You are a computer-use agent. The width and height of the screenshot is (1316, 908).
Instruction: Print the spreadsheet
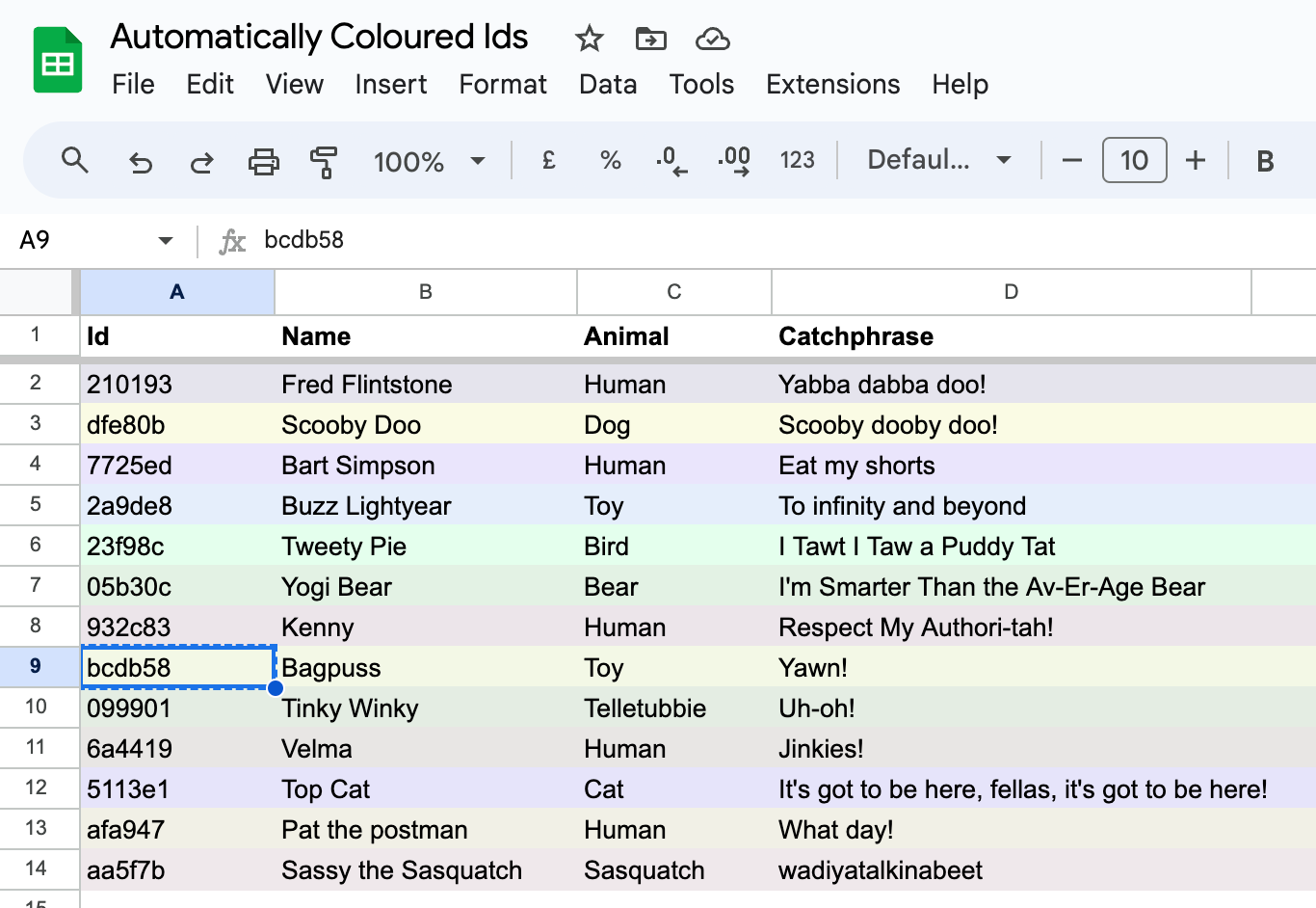[263, 161]
